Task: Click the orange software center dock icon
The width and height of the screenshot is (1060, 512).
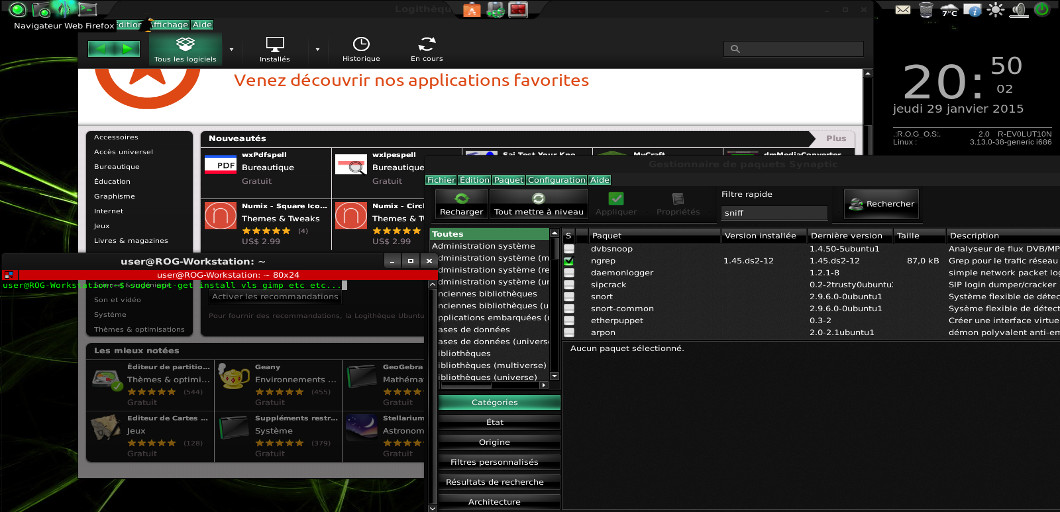Action: click(x=472, y=9)
